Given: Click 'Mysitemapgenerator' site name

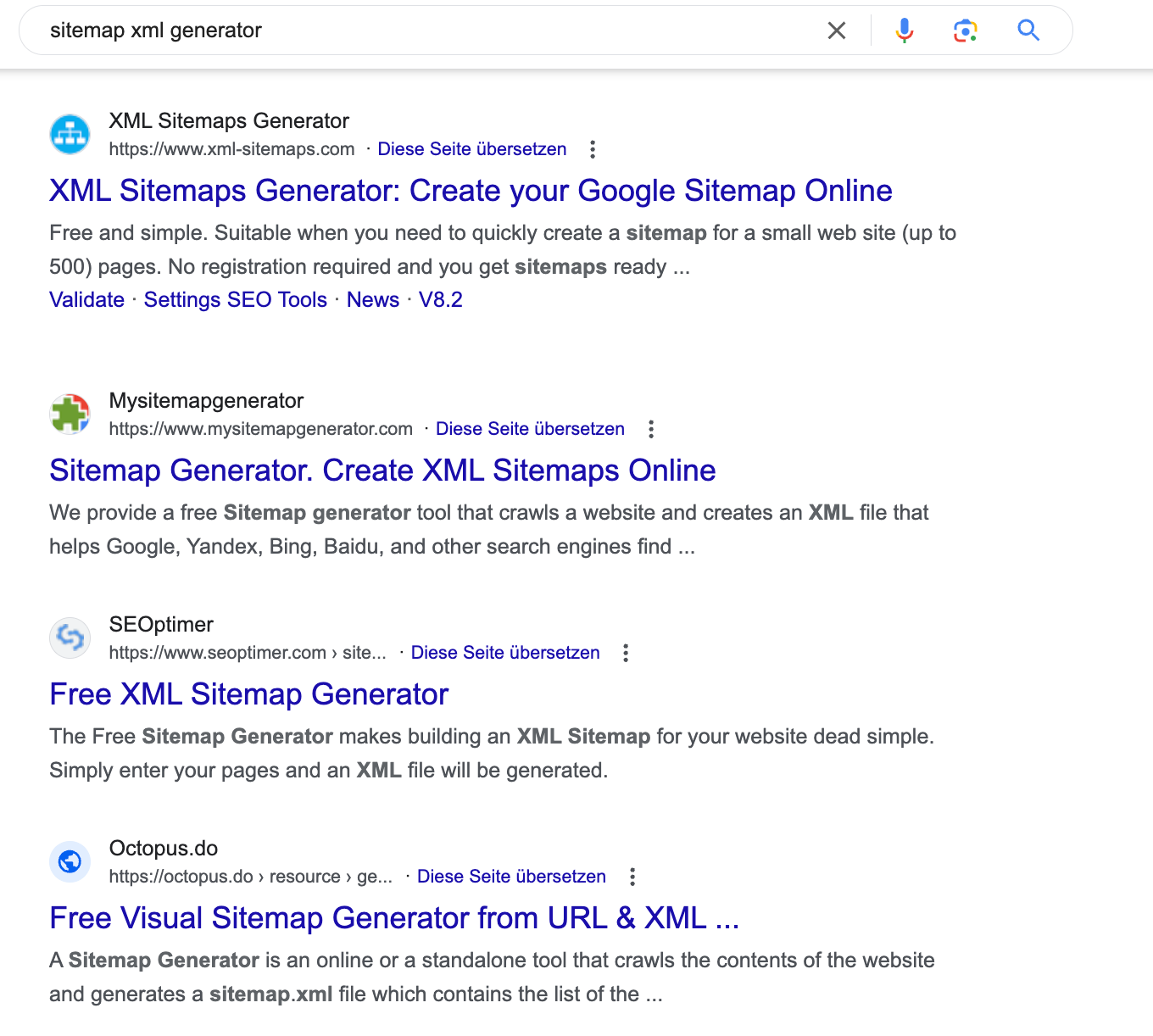Looking at the screenshot, I should tap(206, 401).
